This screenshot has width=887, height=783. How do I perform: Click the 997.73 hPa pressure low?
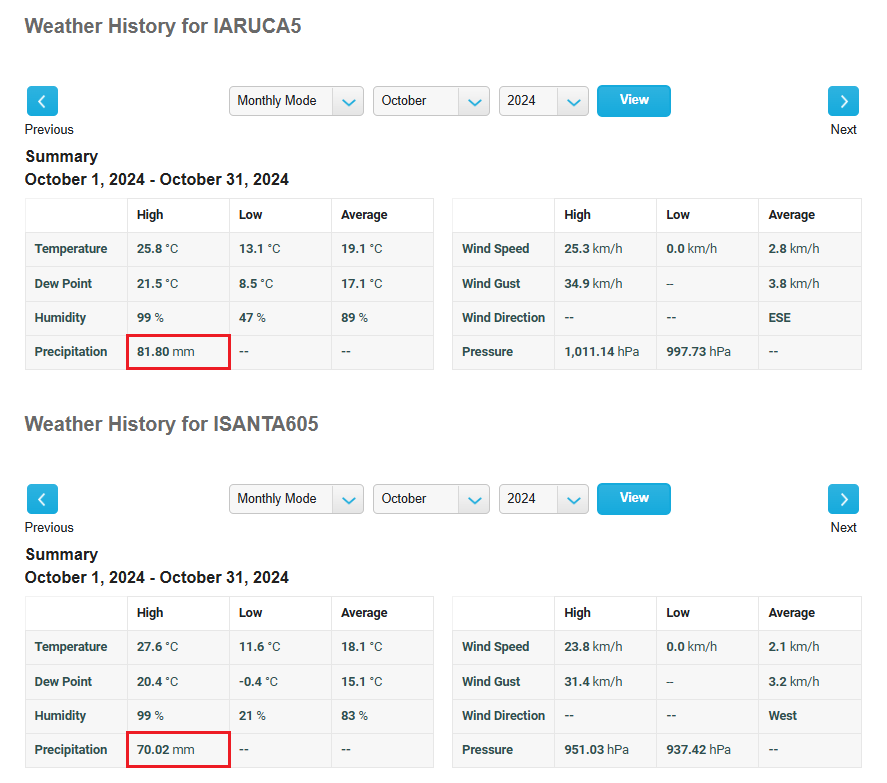coord(699,352)
